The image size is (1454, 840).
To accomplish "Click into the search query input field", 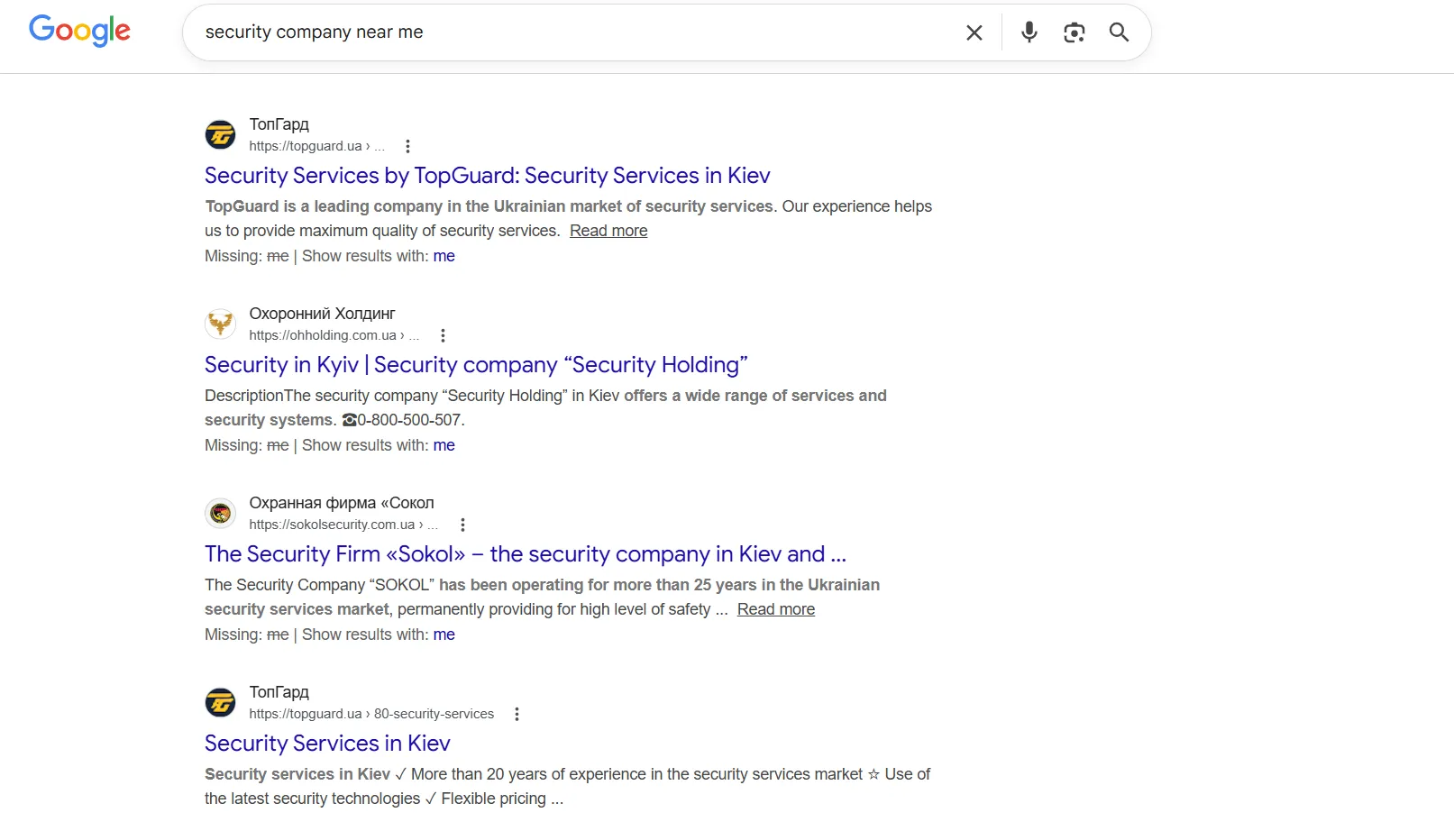I will (x=577, y=32).
